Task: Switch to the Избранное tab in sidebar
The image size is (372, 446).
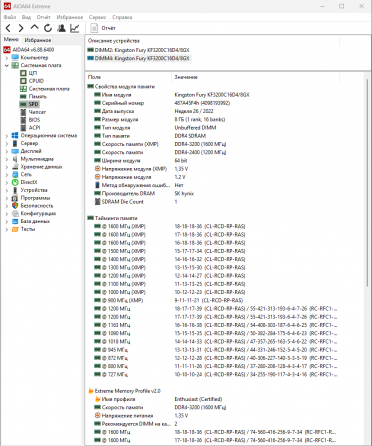Action: click(38, 40)
